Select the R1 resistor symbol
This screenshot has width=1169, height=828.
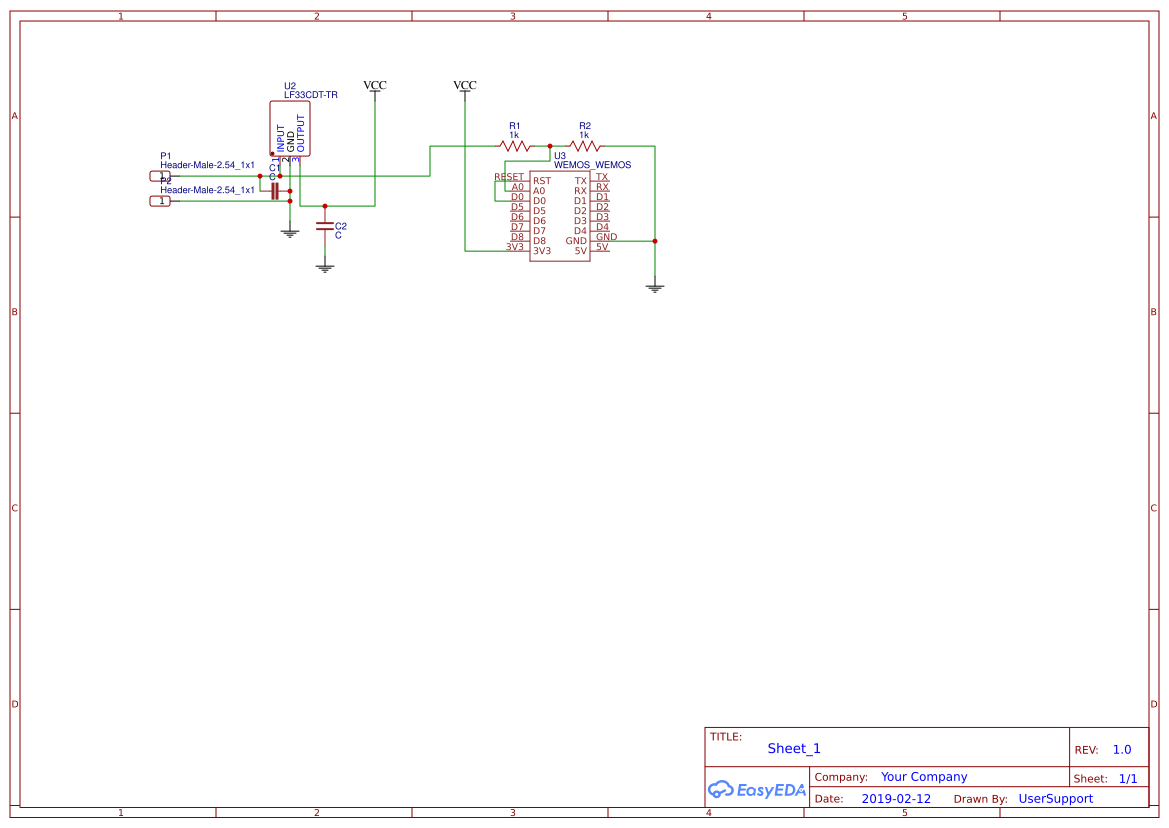coord(515,145)
